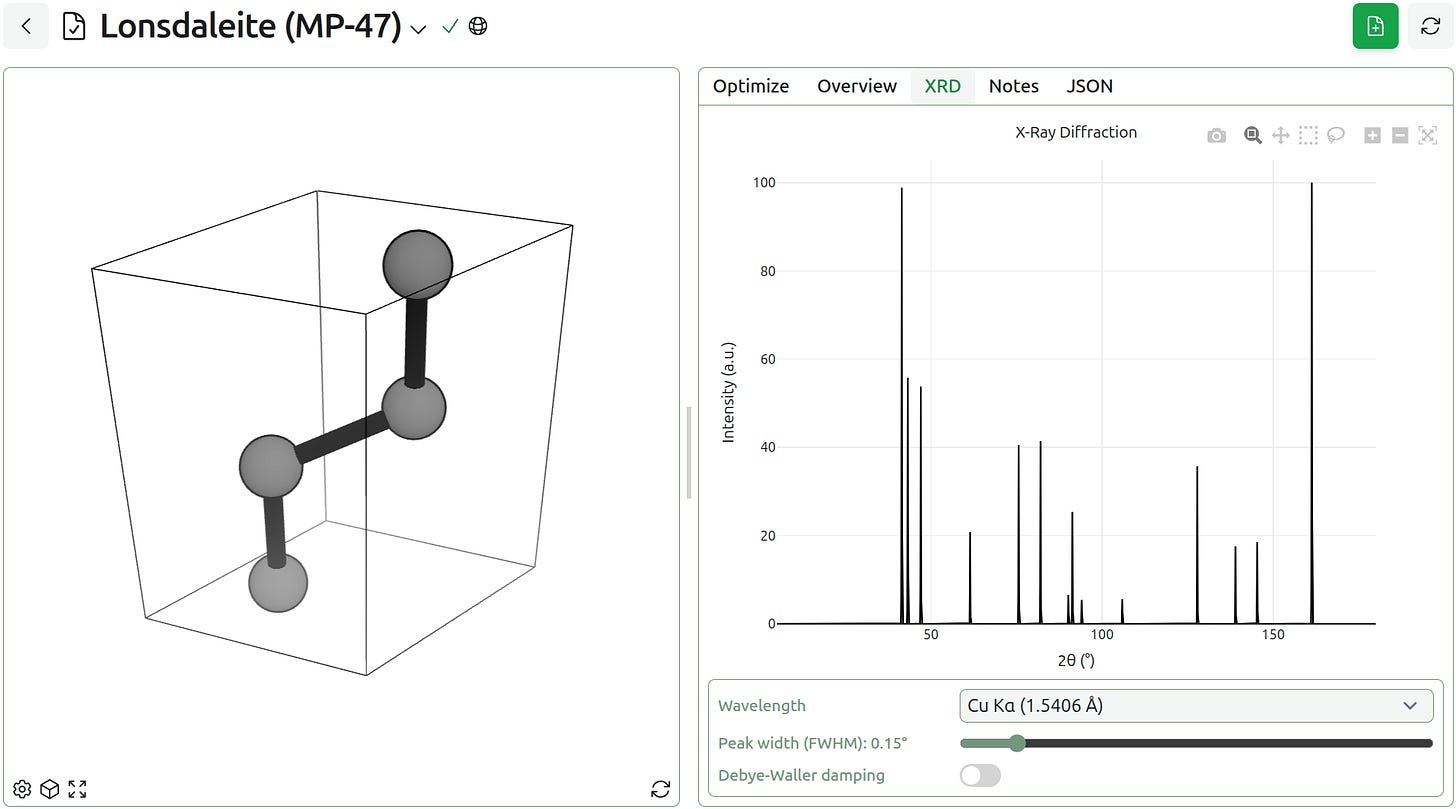Zoom in the plot with the plus icon
Screen dimensions: 1456x809
click(x=1372, y=135)
